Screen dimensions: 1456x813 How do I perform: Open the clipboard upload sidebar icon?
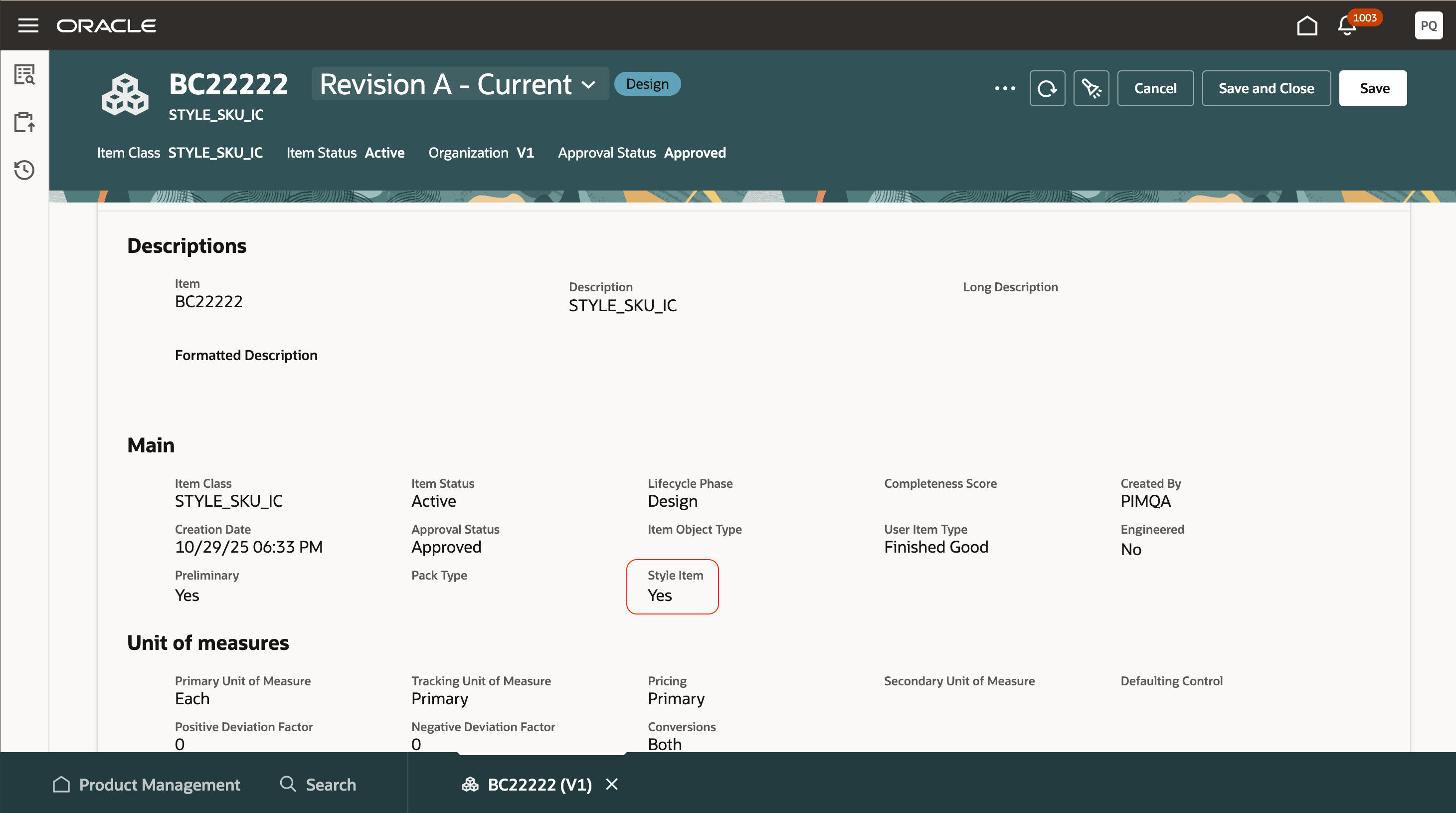pyautogui.click(x=25, y=122)
